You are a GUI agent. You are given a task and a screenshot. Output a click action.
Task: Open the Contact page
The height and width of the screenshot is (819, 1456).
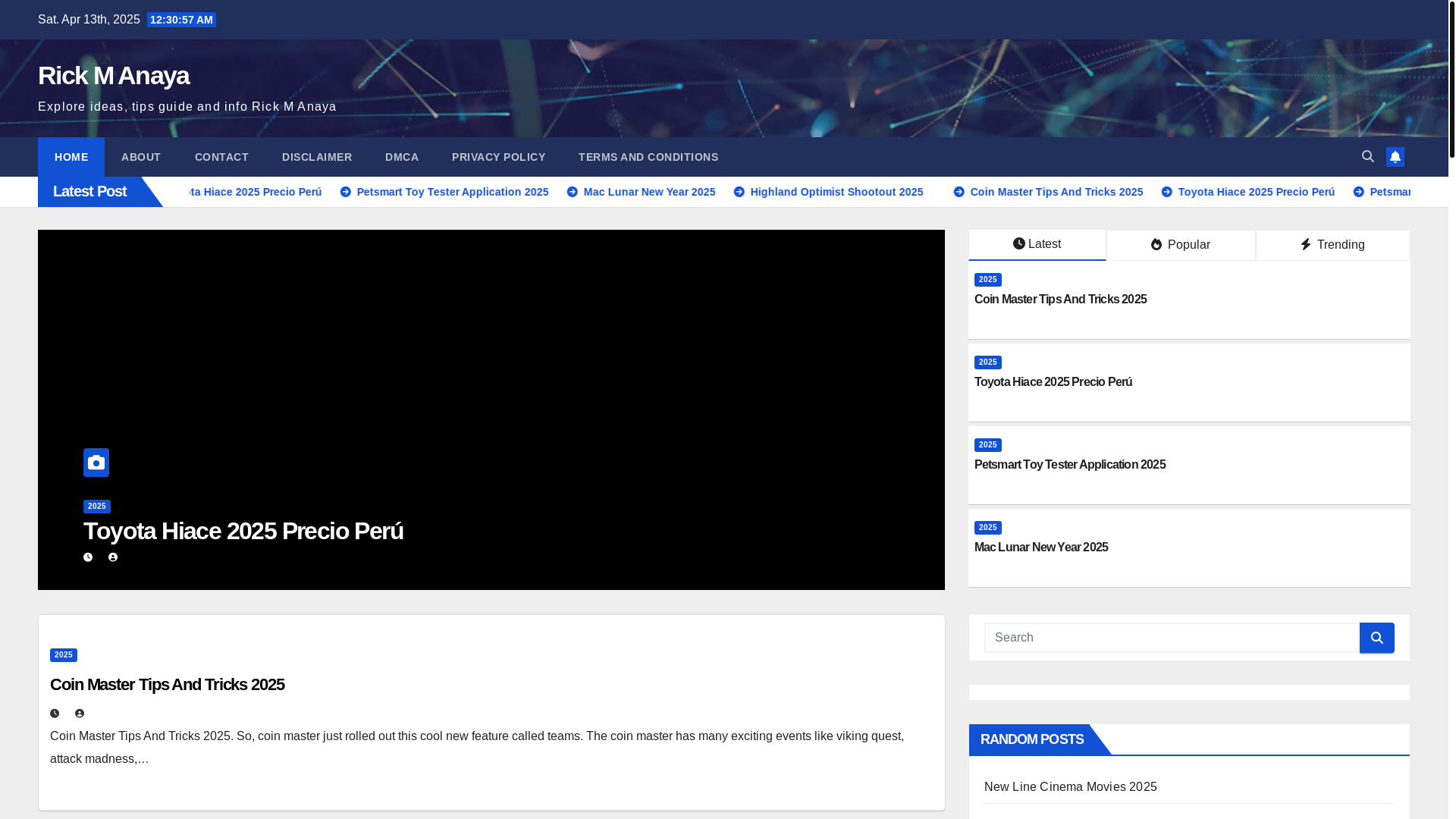(x=221, y=157)
